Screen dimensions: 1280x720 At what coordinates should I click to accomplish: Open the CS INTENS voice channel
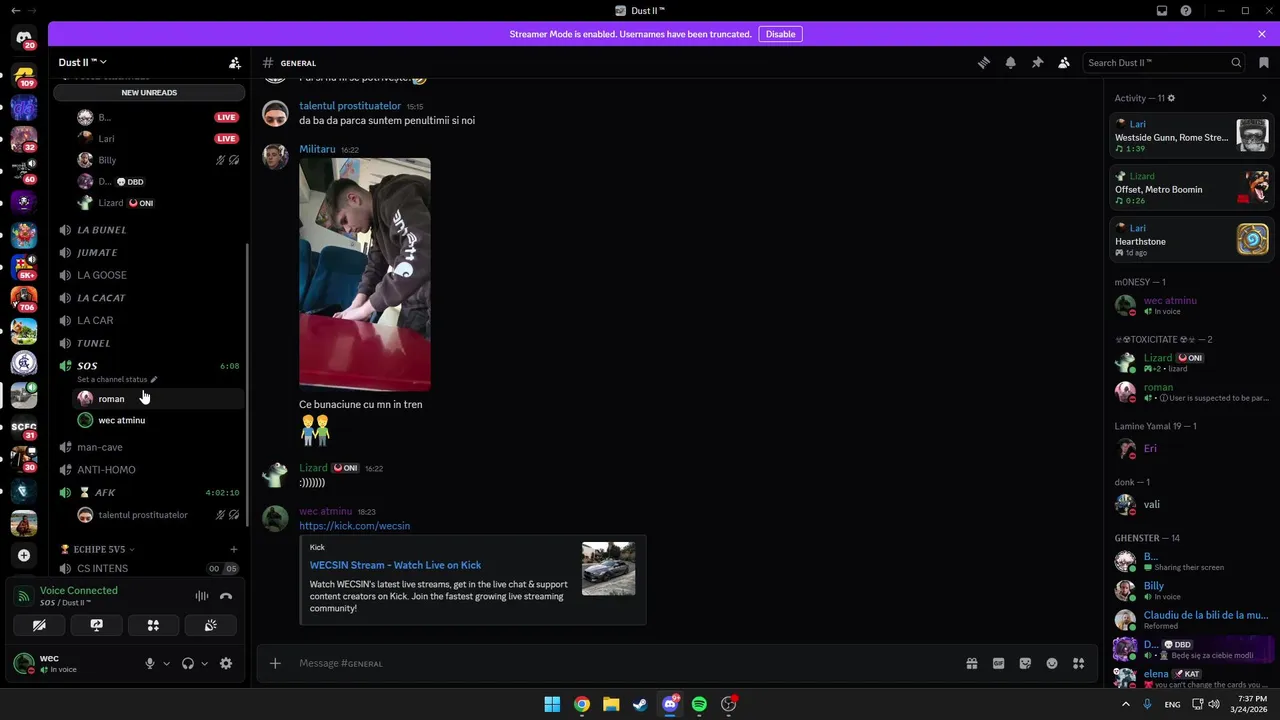[149, 568]
